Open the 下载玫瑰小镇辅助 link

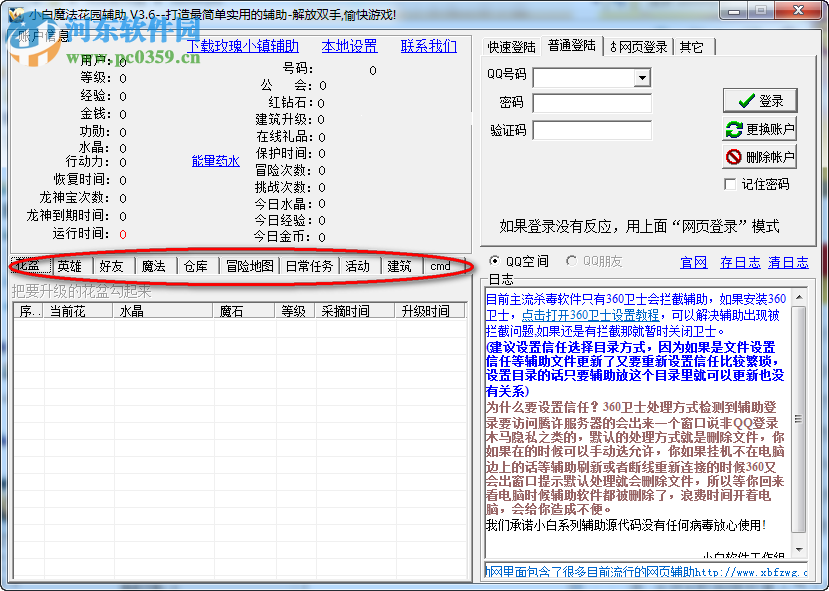[x=243, y=46]
